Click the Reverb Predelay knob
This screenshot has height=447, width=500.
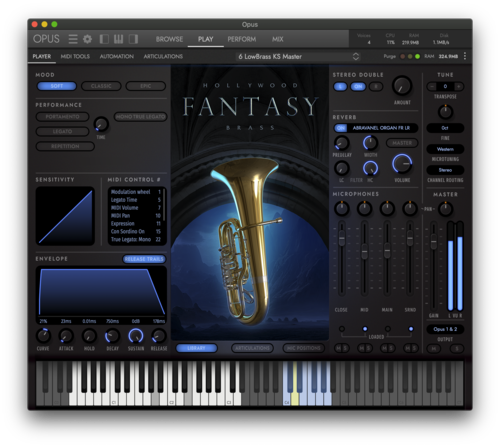pyautogui.click(x=341, y=143)
